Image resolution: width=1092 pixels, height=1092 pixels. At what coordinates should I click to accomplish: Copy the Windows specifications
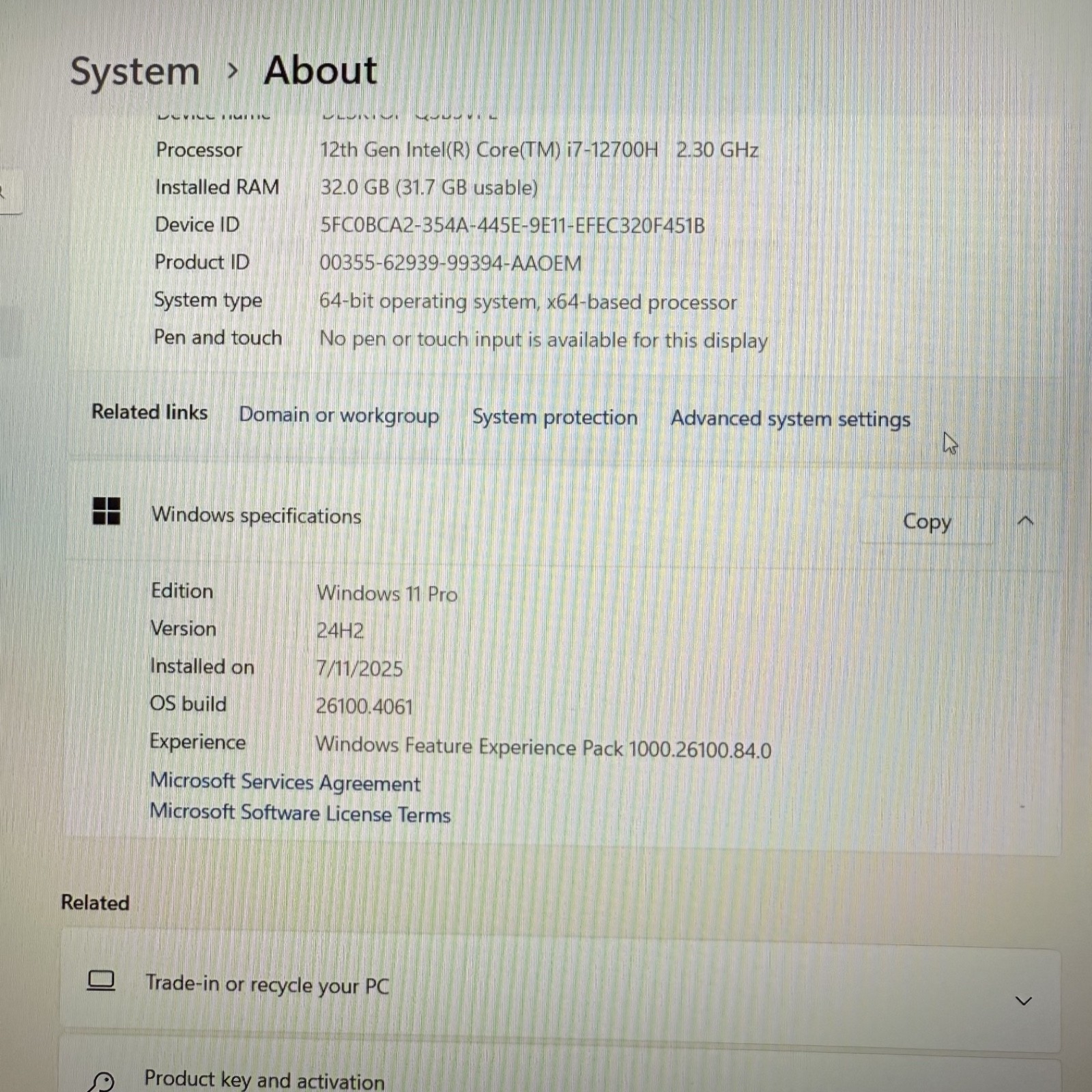pos(927,521)
